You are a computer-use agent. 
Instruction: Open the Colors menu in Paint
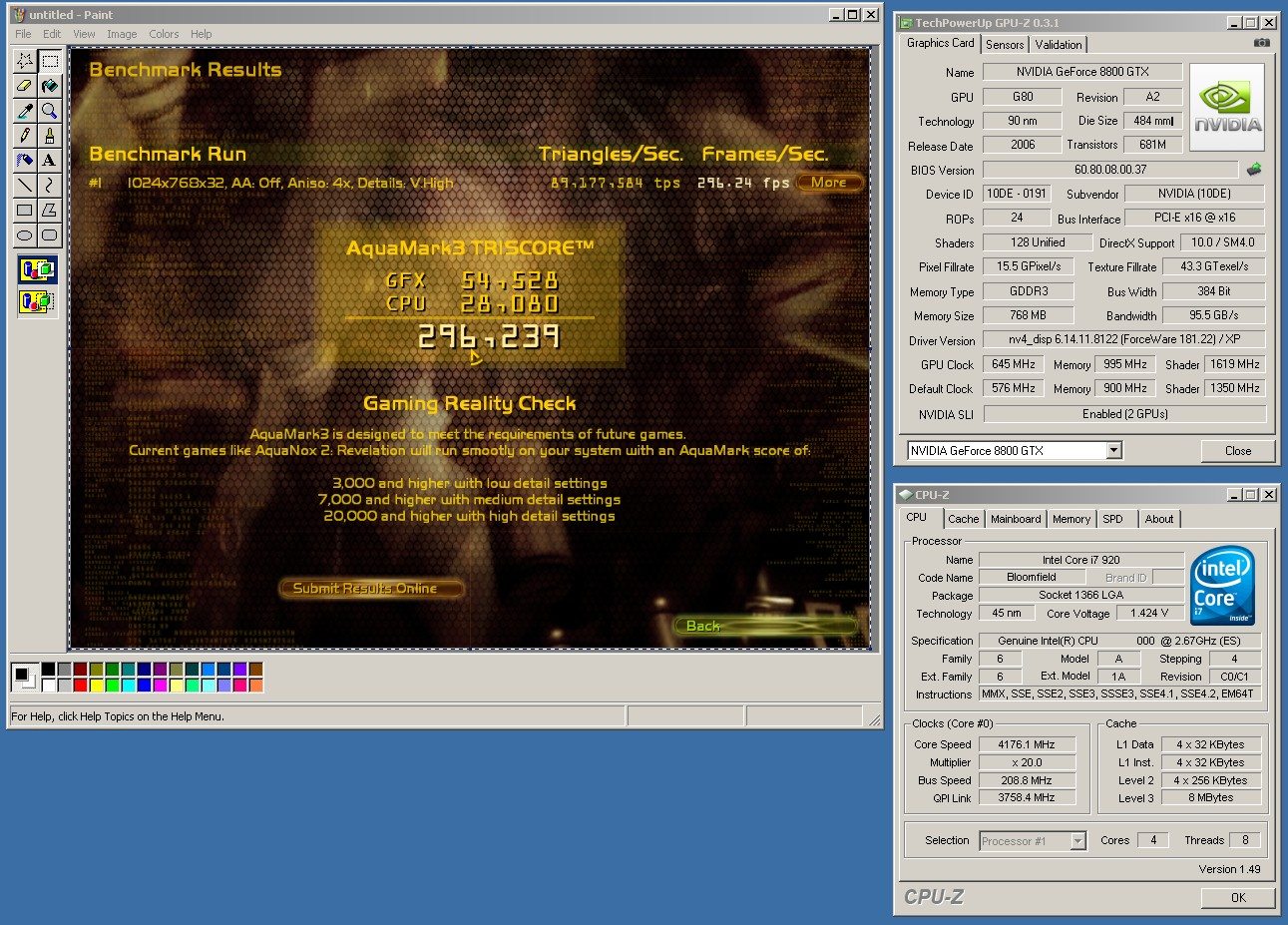coord(164,34)
